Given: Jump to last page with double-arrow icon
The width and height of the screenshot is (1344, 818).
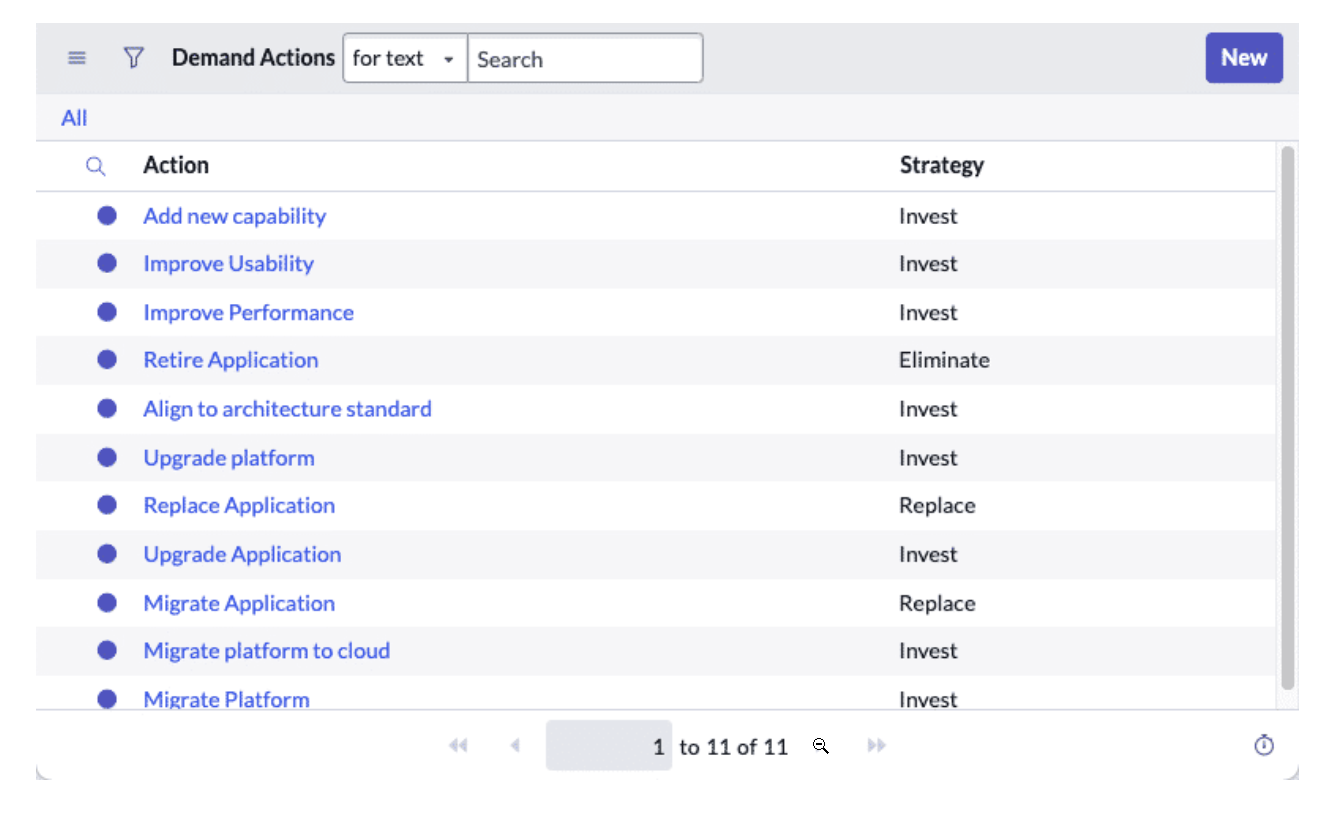Looking at the screenshot, I should [x=876, y=745].
